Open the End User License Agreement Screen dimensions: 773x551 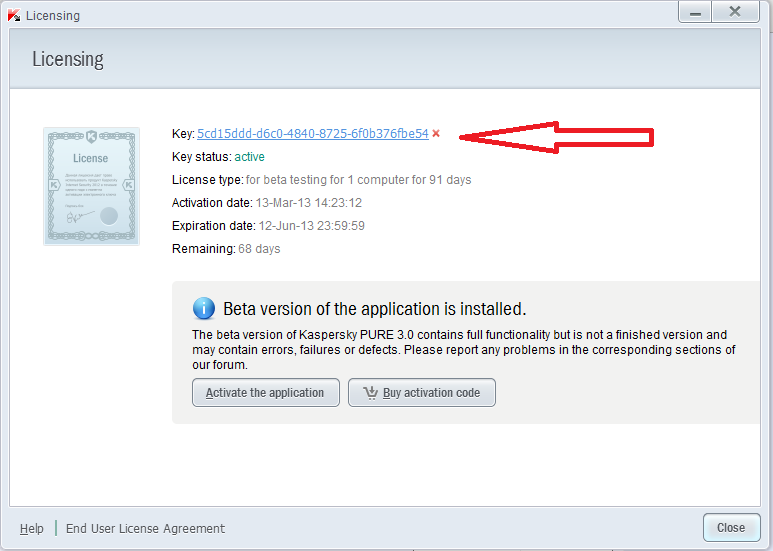[145, 528]
